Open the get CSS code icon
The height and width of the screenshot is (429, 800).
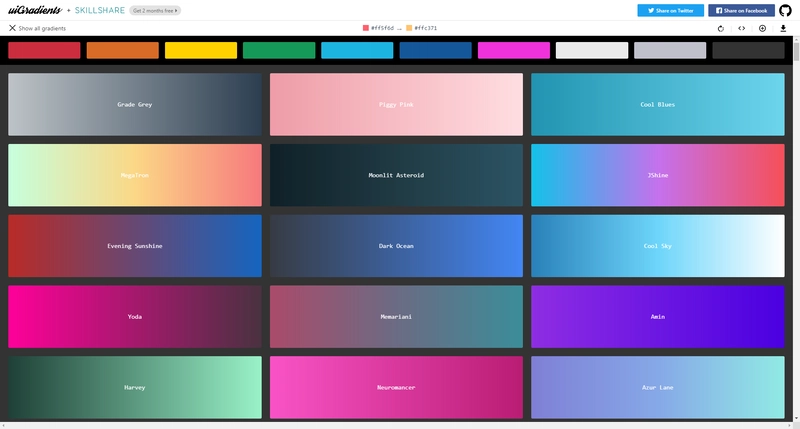[741, 29]
